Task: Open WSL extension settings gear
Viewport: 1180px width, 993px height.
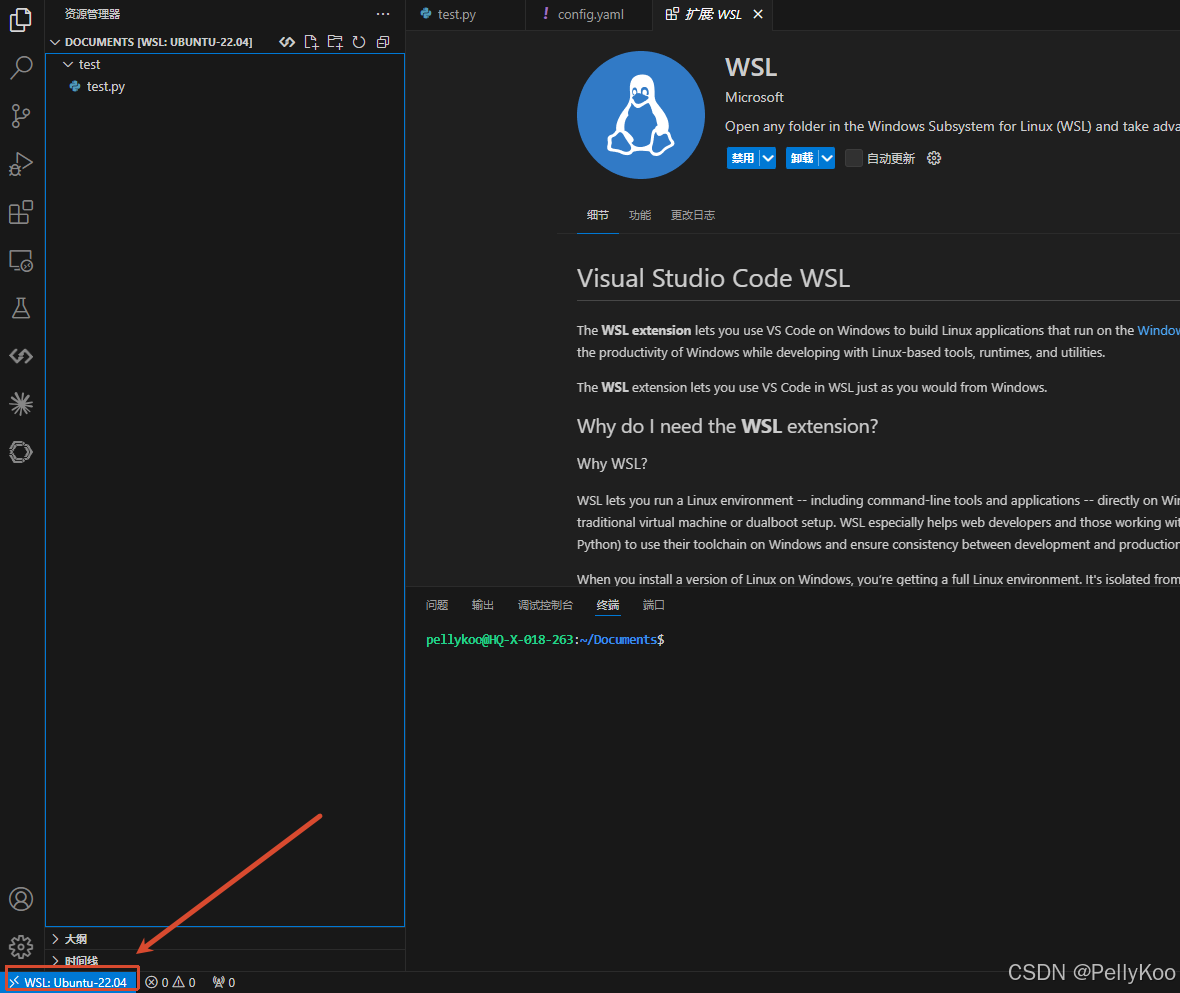Action: pyautogui.click(x=934, y=158)
